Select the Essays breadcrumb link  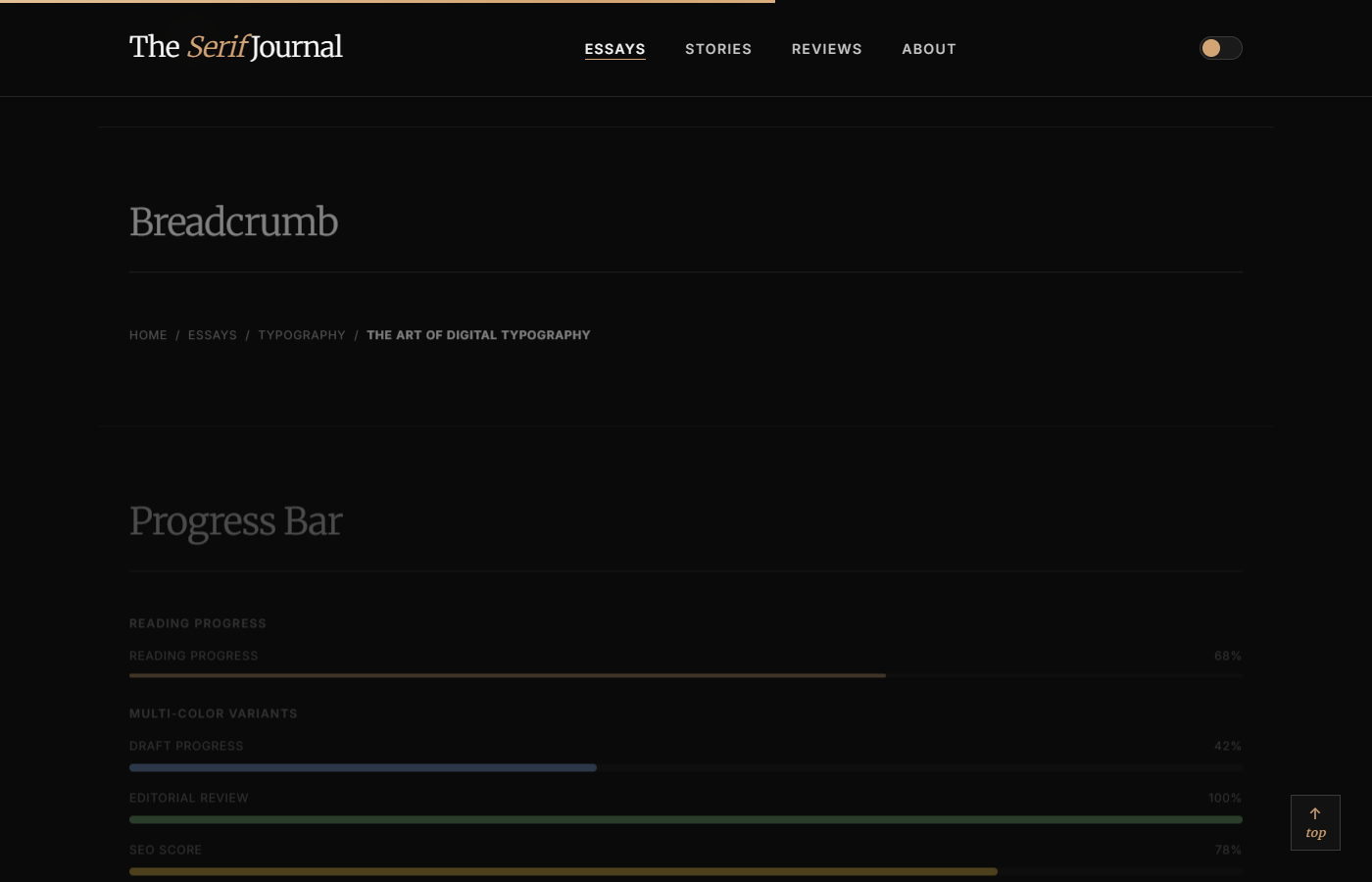pos(213,335)
